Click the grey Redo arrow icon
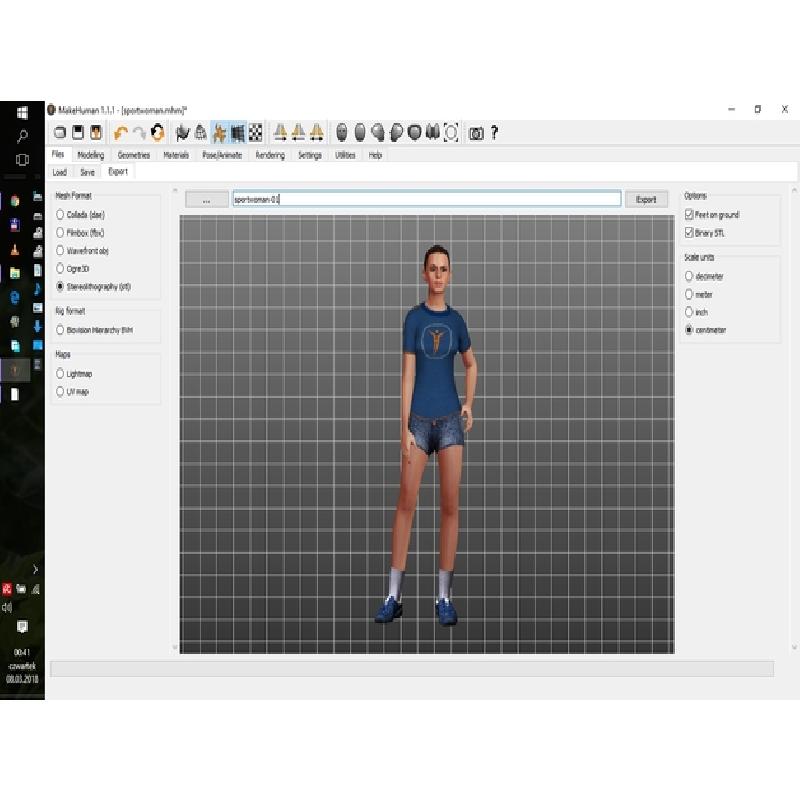The height and width of the screenshot is (800, 800). pos(139,133)
